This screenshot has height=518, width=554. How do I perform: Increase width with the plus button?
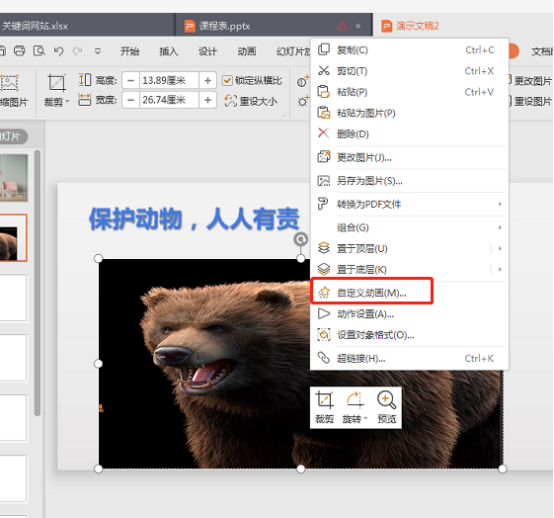[x=208, y=100]
